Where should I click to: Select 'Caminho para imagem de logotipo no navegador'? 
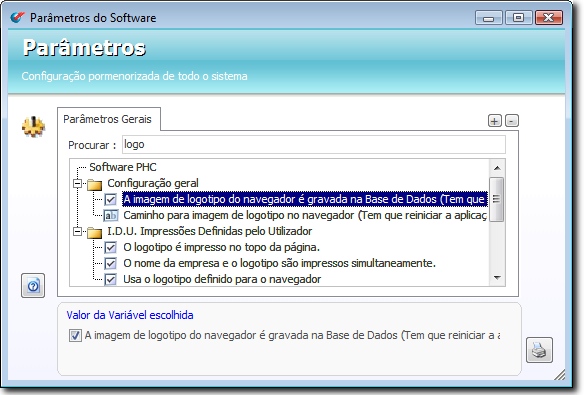point(305,215)
